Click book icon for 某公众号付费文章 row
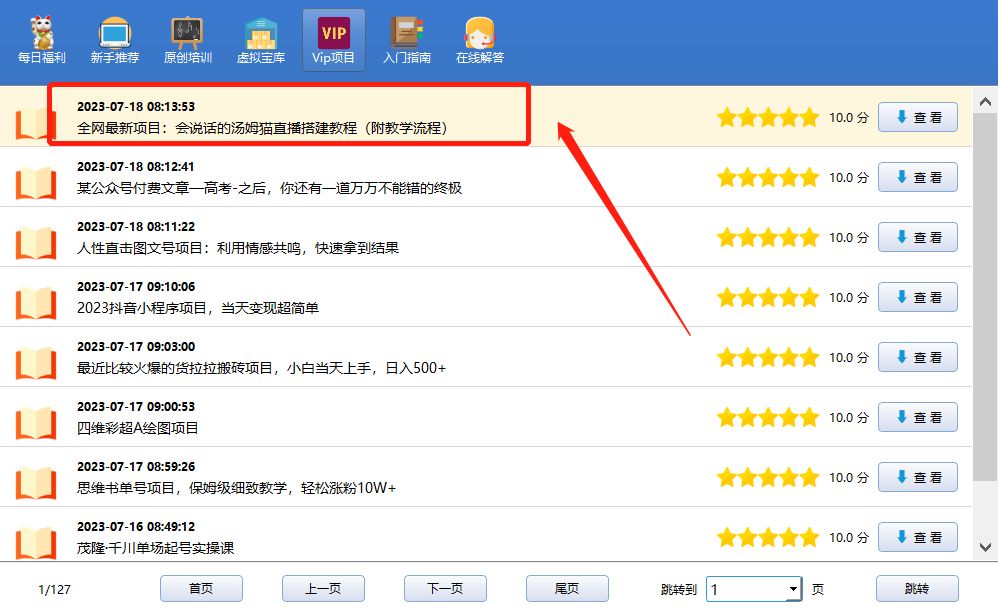The height and width of the screenshot is (613, 998). (36, 183)
